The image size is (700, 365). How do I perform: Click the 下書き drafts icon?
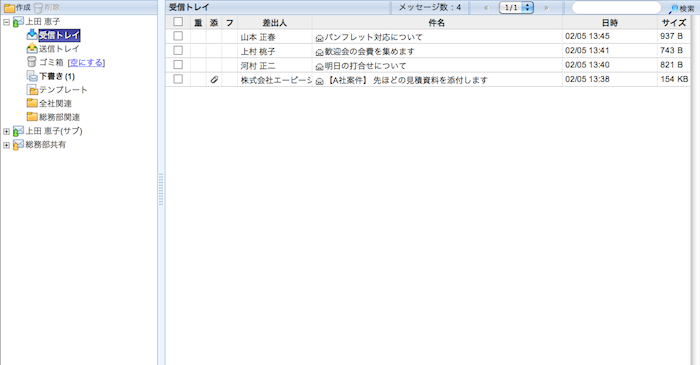point(32,76)
